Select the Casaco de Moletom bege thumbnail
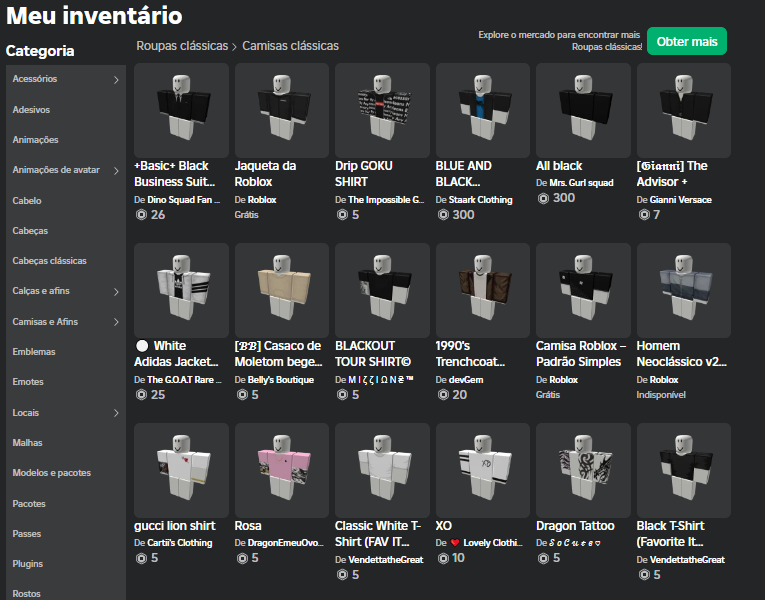Screen dimensions: 765x600 [x=282, y=290]
